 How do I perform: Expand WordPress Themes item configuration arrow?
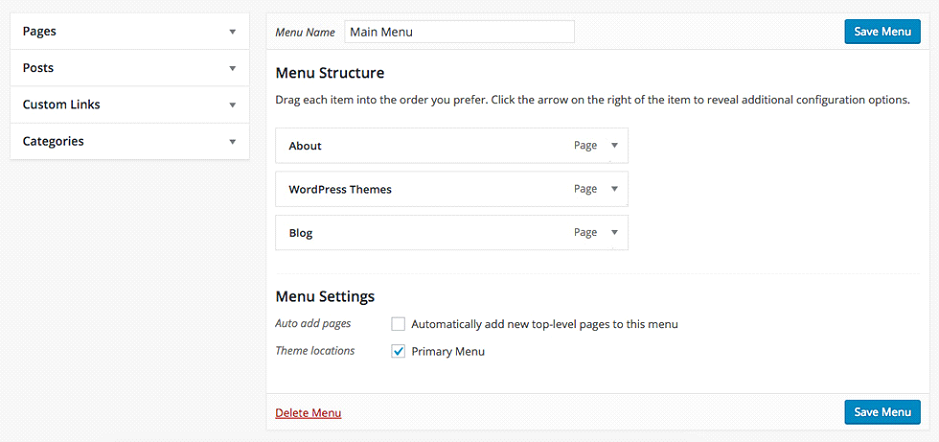(614, 189)
